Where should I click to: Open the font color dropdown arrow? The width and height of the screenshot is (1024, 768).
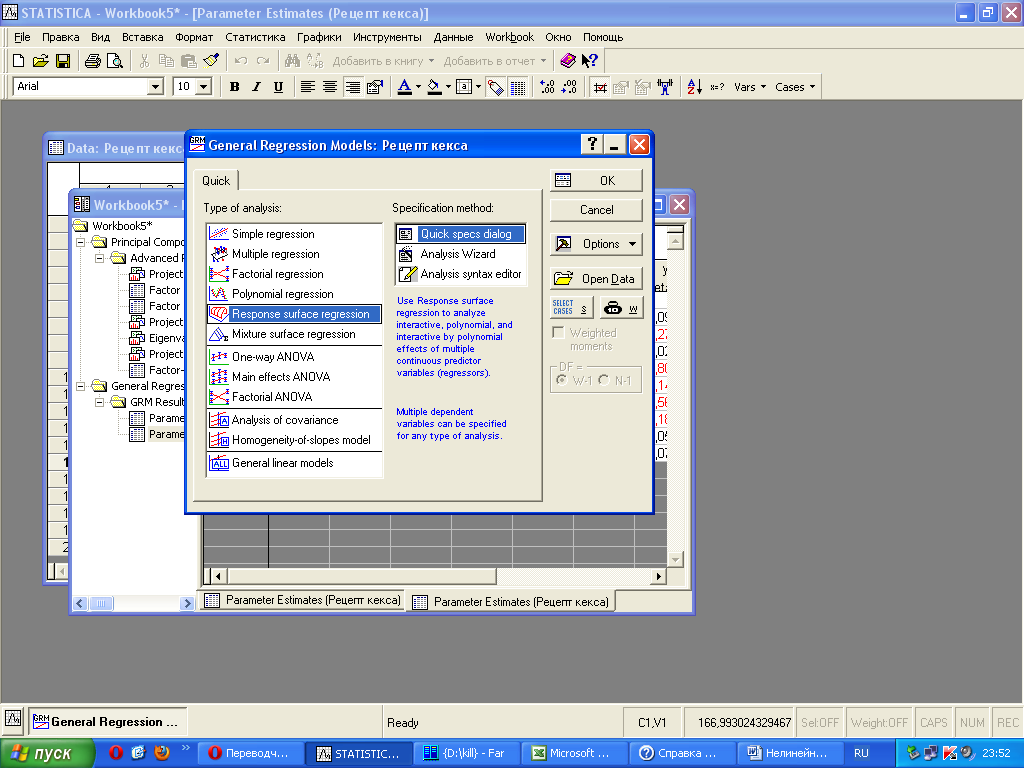419,87
